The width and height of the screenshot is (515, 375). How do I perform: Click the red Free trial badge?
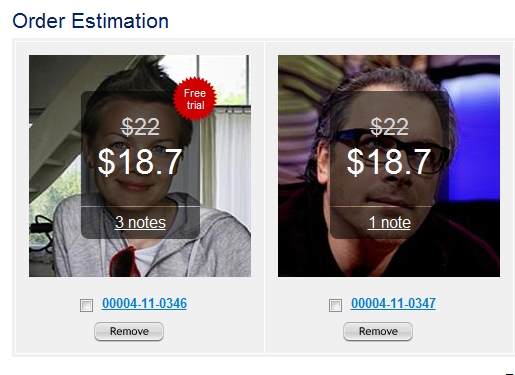(x=195, y=99)
